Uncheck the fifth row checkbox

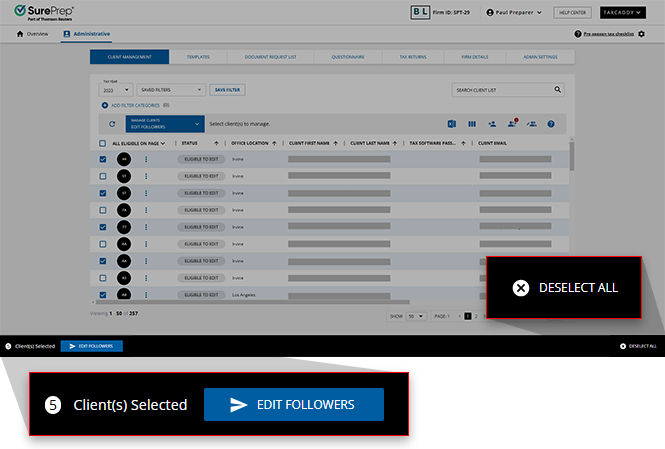pyautogui.click(x=103, y=227)
